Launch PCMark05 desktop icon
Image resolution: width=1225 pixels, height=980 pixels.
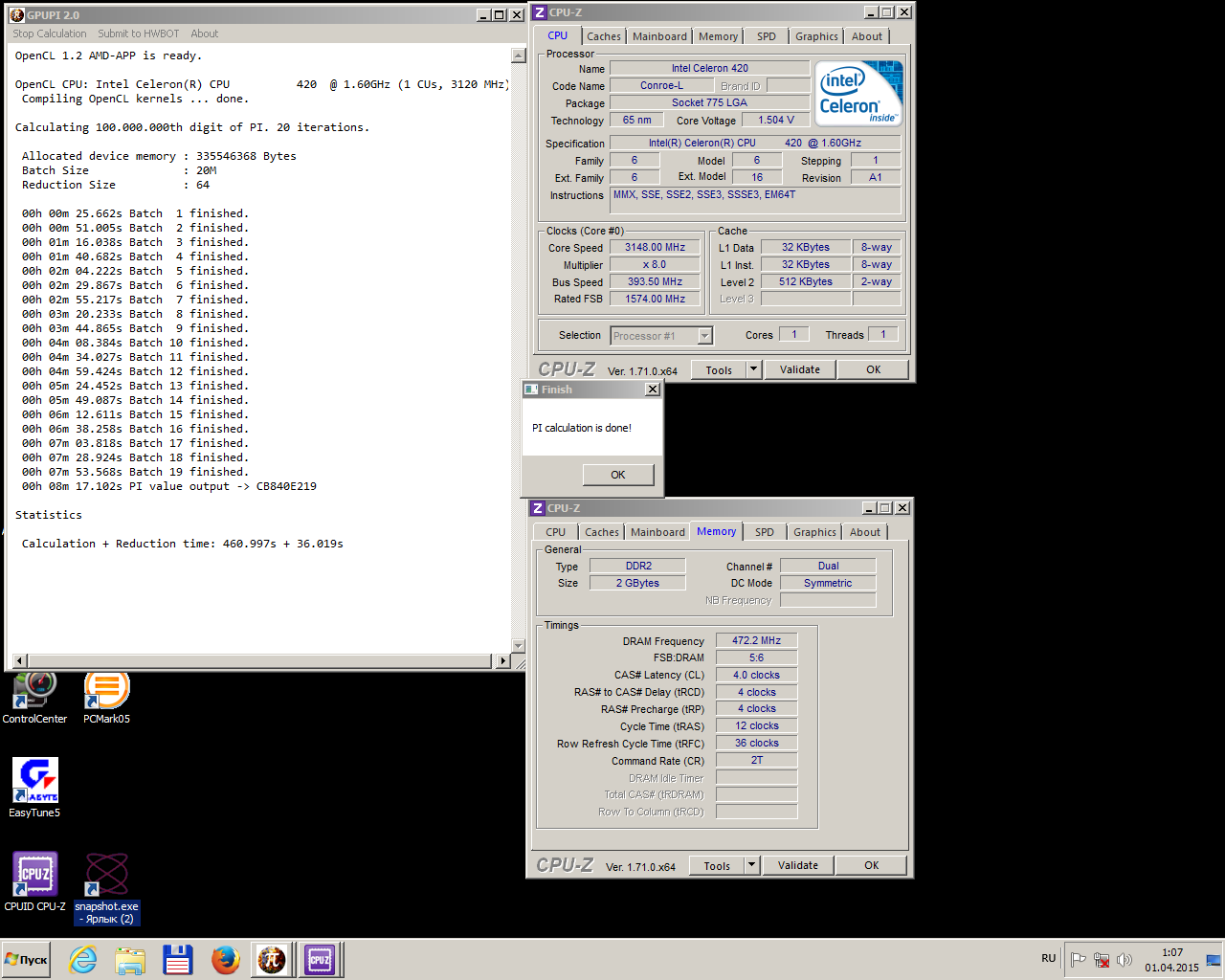tap(106, 698)
